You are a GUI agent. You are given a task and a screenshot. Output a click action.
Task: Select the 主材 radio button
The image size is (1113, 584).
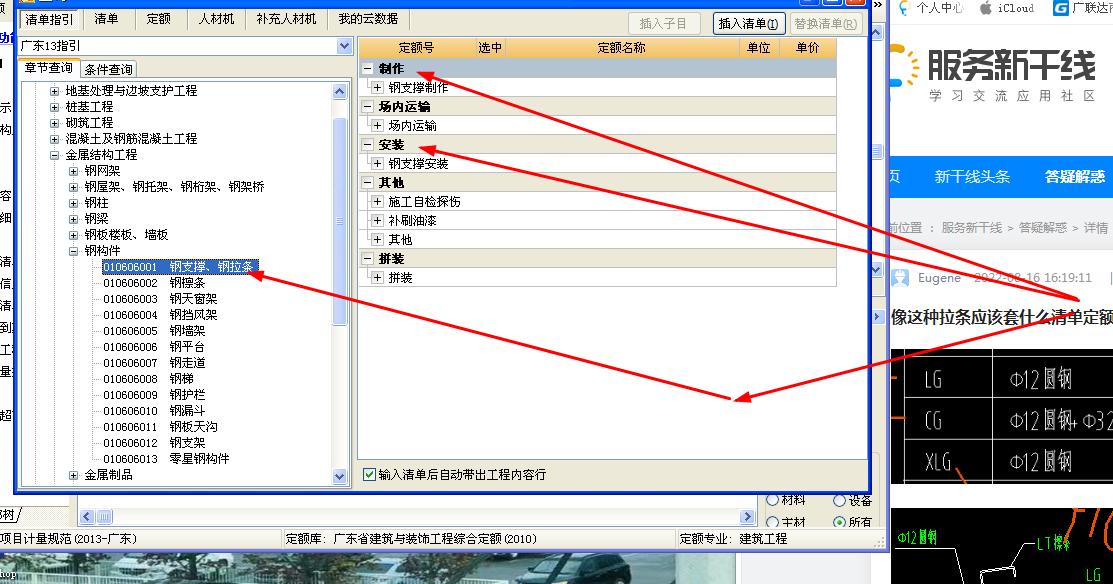tap(773, 522)
